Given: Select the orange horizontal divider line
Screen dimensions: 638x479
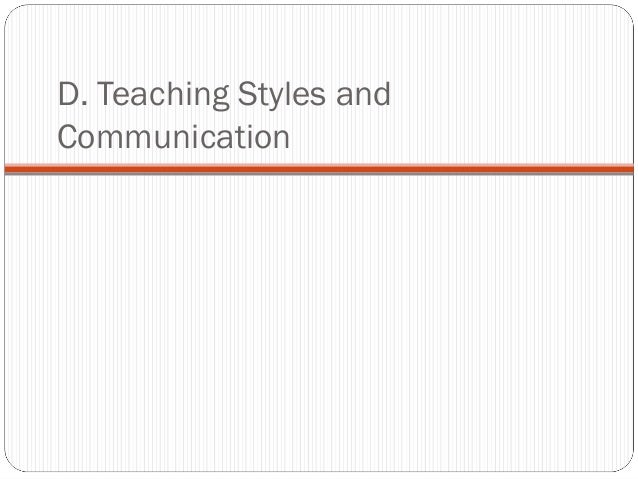Looking at the screenshot, I should pos(319,168).
